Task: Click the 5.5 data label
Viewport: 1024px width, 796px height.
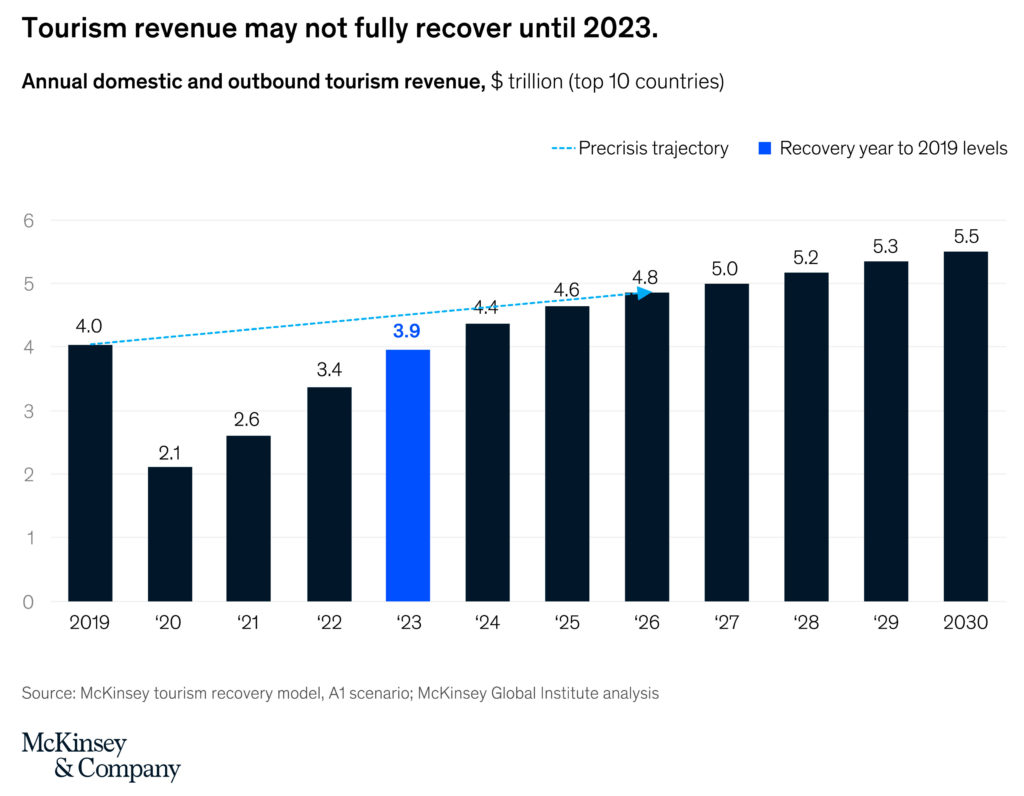Action: tap(966, 234)
